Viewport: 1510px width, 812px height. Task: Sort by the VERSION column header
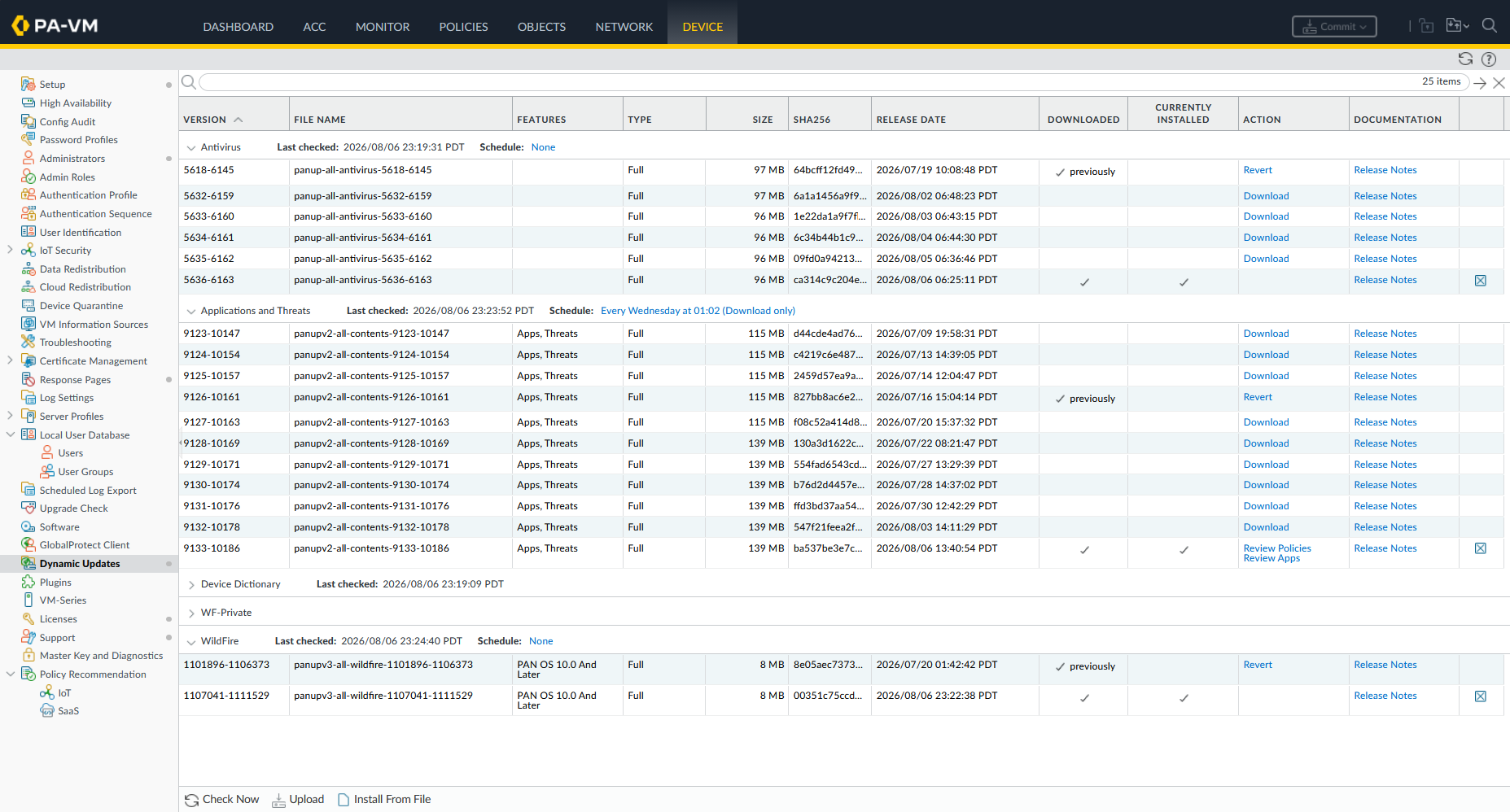pos(204,120)
